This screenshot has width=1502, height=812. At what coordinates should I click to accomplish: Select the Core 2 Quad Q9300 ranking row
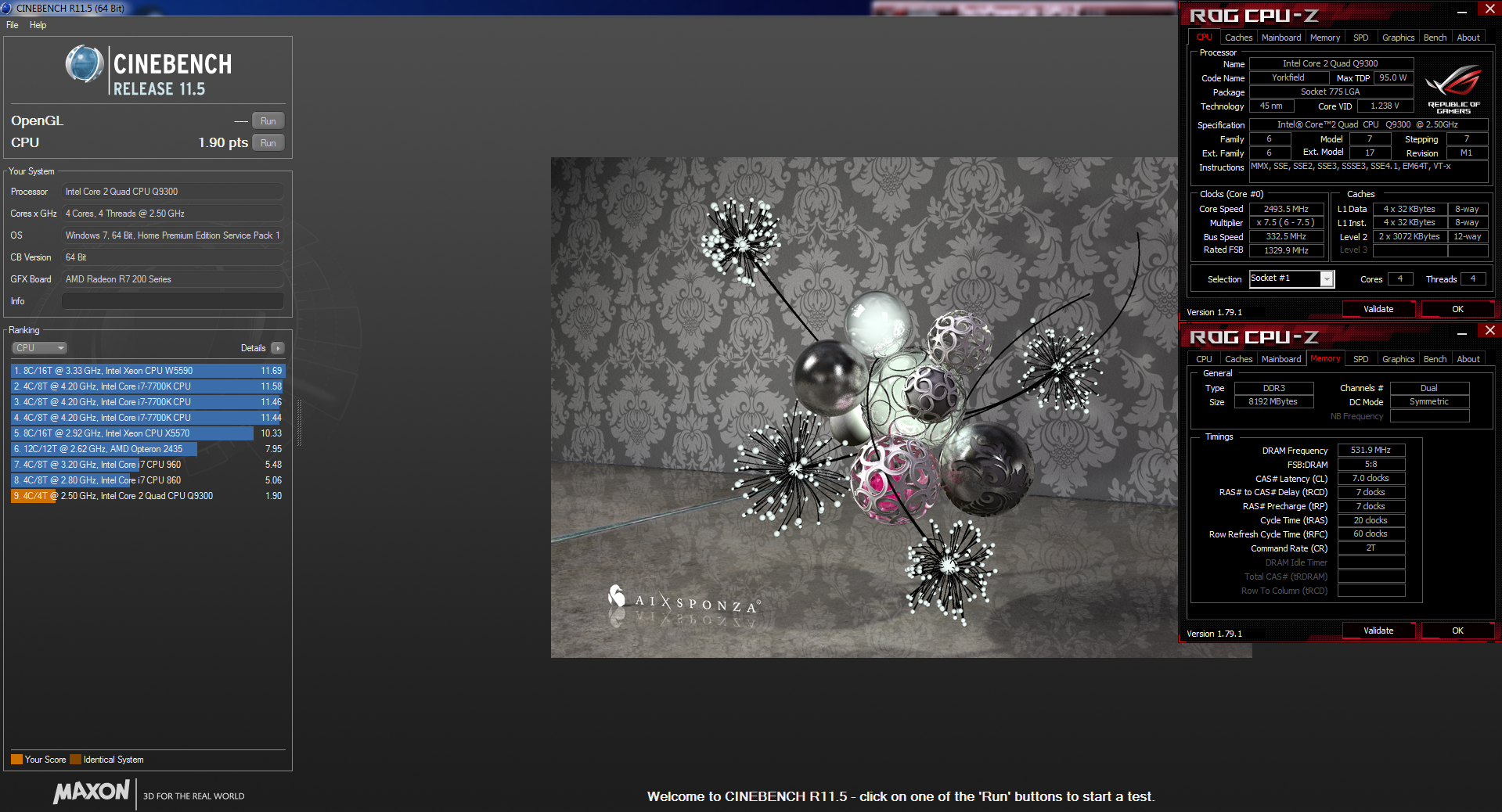[x=148, y=496]
